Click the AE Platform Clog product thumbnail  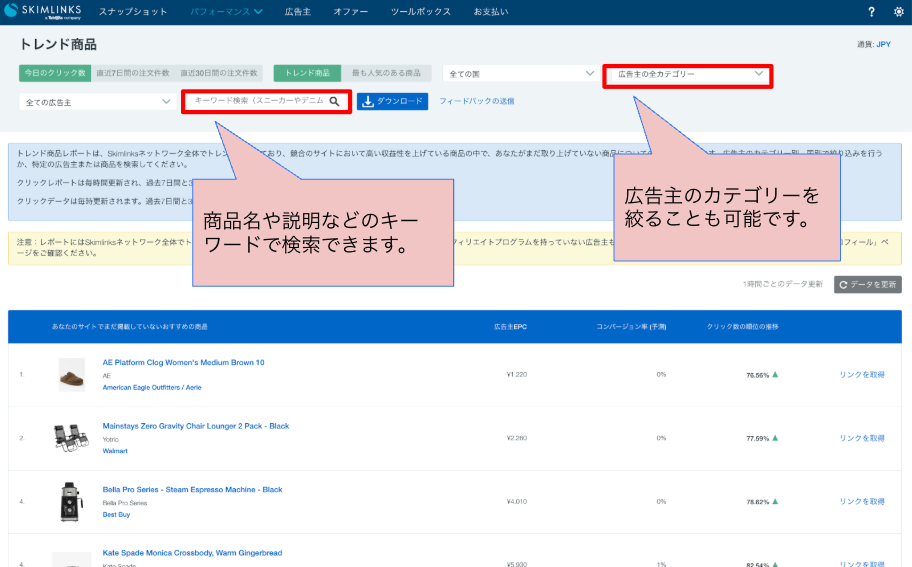click(72, 374)
